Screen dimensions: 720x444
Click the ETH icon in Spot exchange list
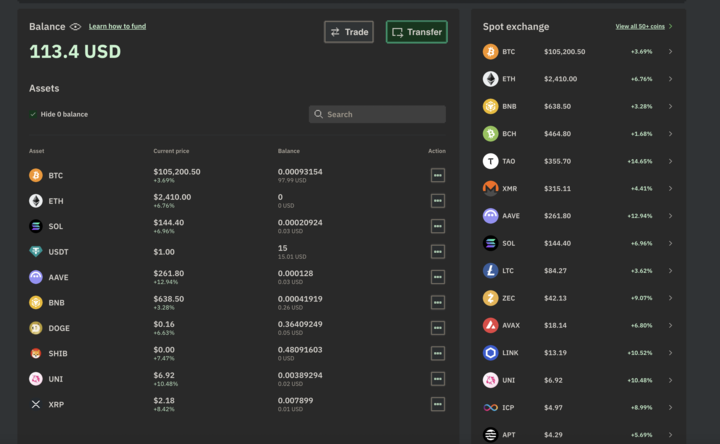[490, 79]
